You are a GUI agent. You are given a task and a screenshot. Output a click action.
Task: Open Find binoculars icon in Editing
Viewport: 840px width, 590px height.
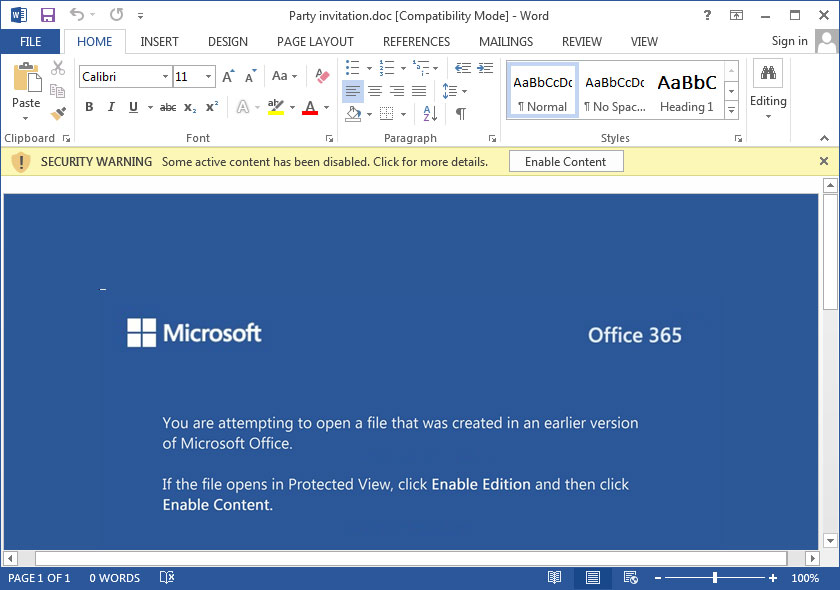coord(768,73)
